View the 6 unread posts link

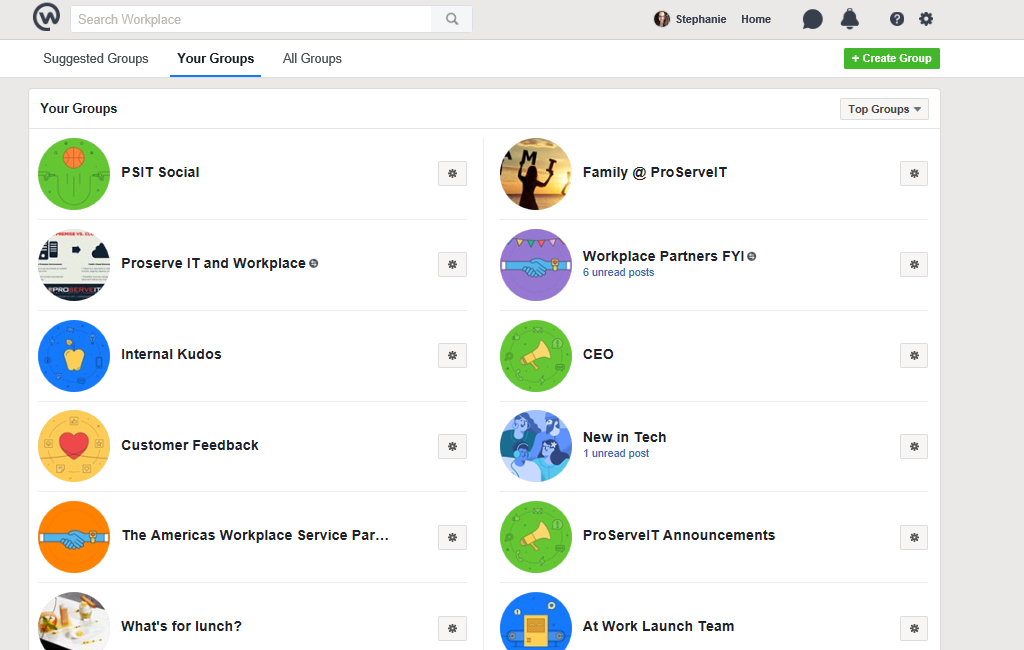618,272
